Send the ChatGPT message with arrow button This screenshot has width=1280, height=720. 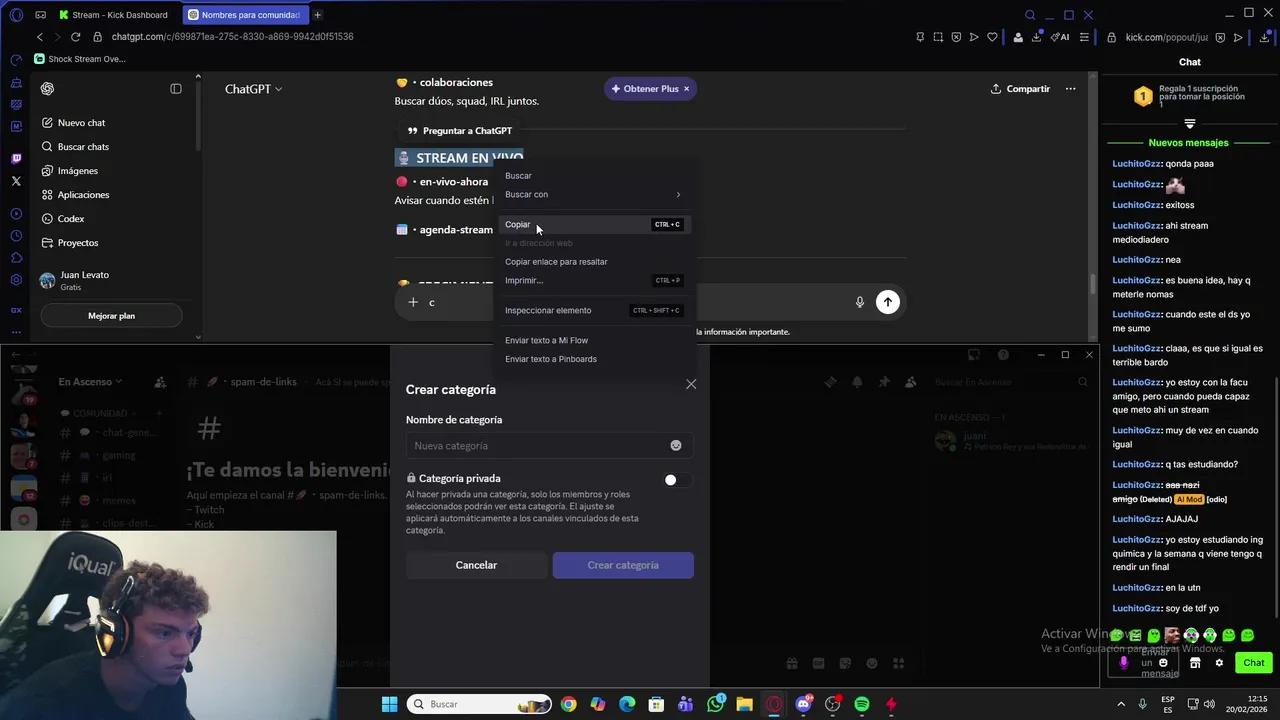coord(887,302)
